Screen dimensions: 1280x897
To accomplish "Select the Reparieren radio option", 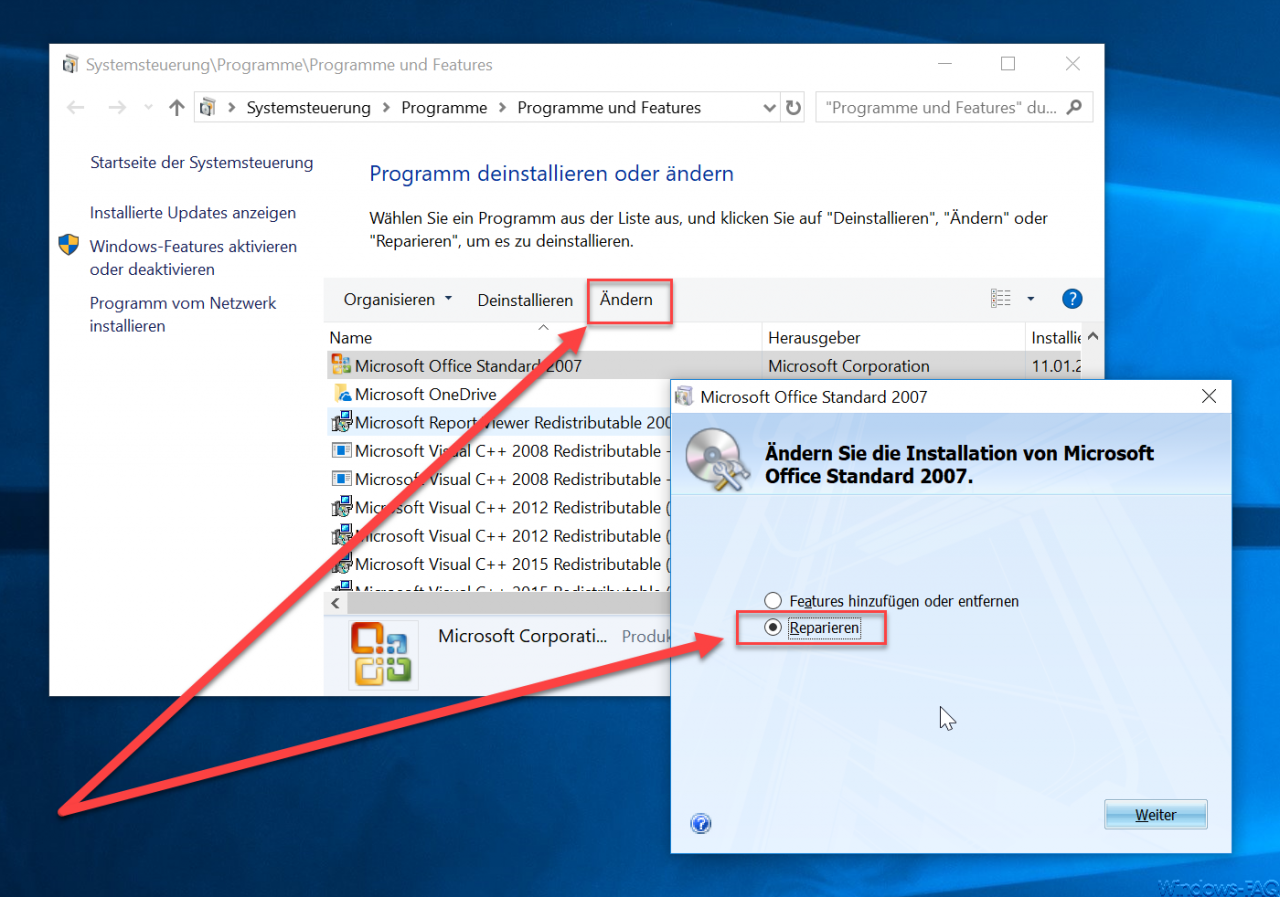I will pyautogui.click(x=812, y=628).
